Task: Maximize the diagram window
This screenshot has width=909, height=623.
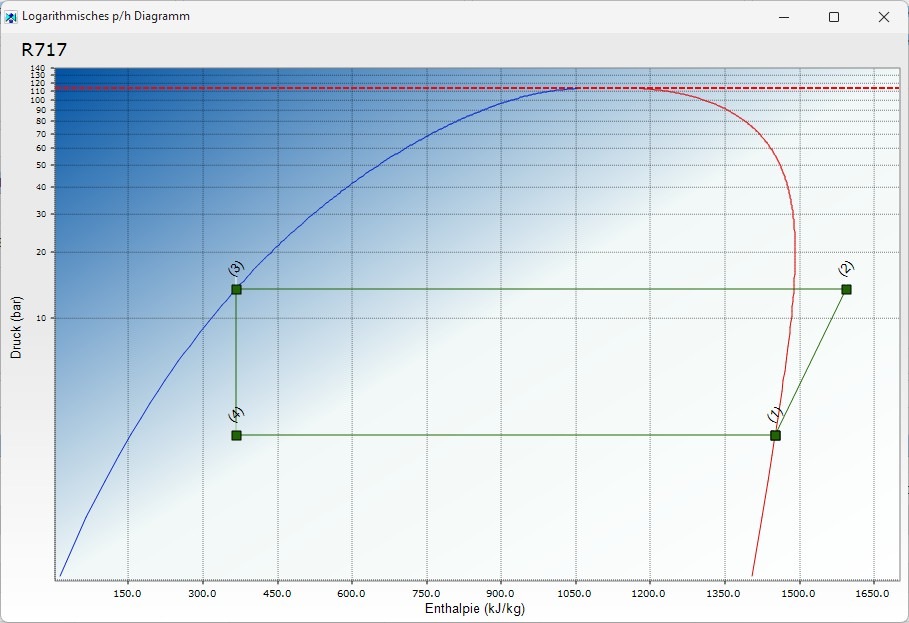Action: (x=834, y=17)
